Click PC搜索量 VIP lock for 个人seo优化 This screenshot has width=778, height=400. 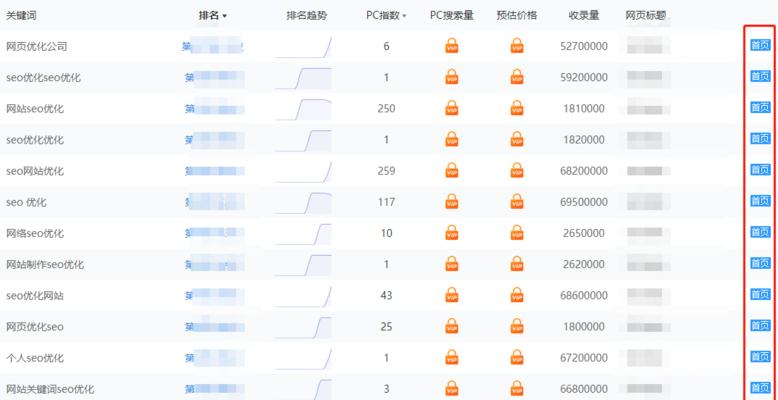coord(452,357)
